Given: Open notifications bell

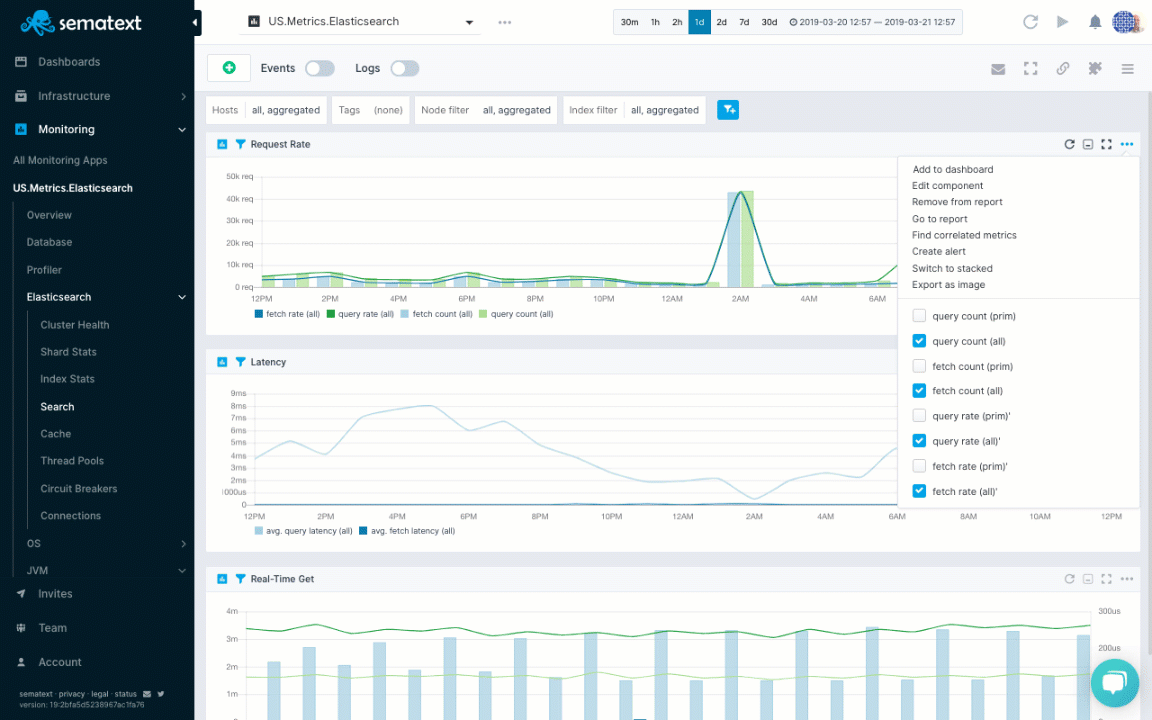Looking at the screenshot, I should click(x=1095, y=22).
